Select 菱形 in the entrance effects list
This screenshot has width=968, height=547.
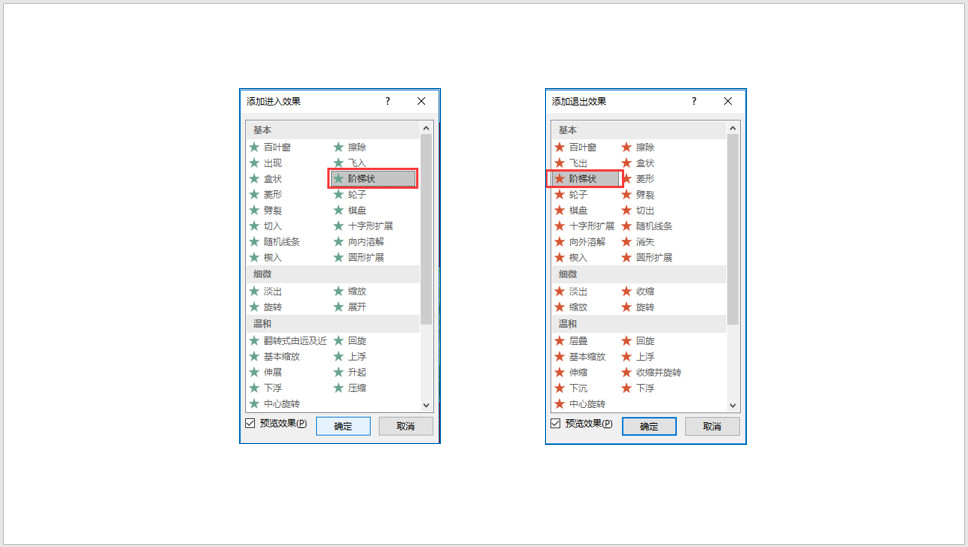pyautogui.click(x=273, y=194)
